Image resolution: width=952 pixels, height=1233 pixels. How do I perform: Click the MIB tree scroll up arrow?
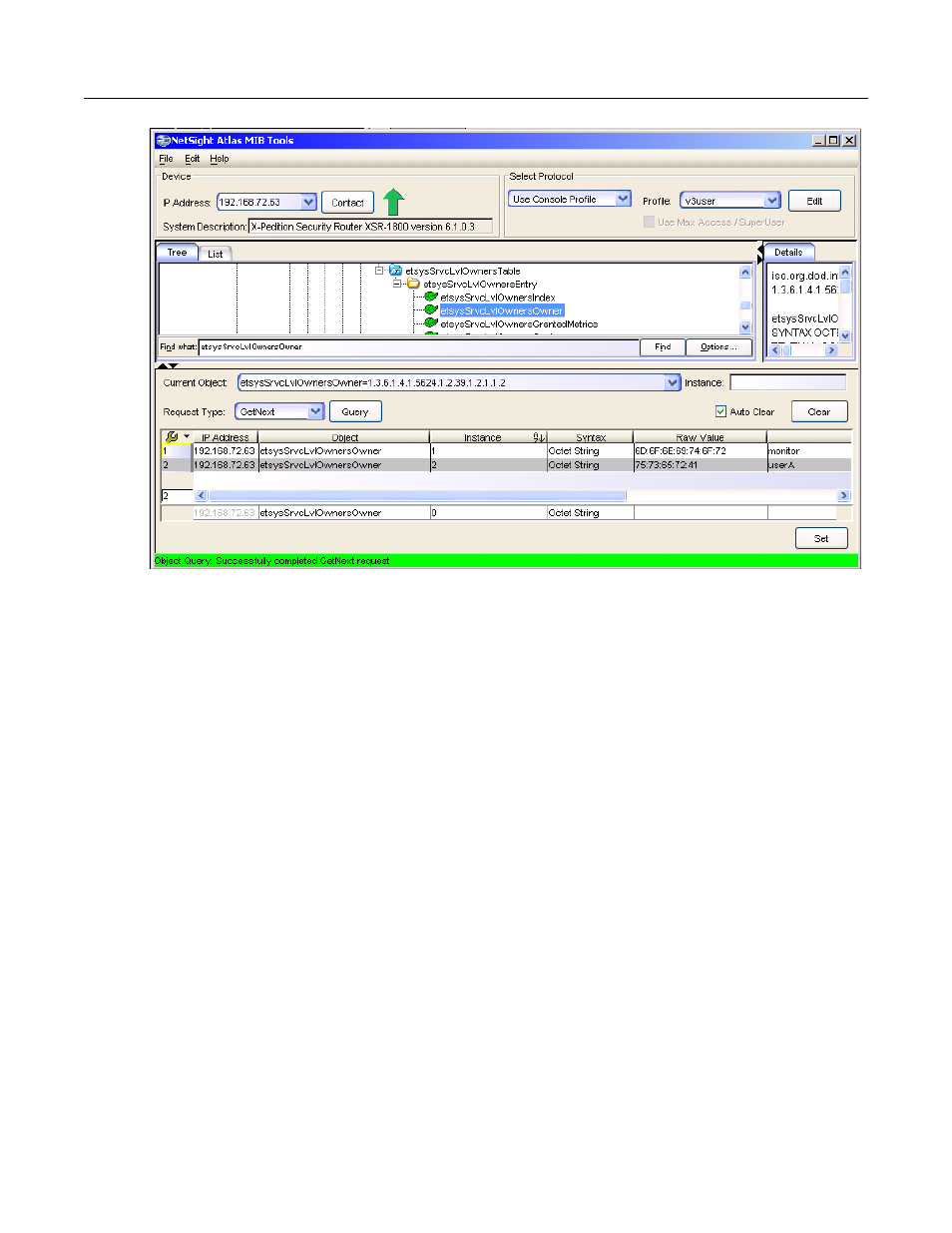point(745,272)
